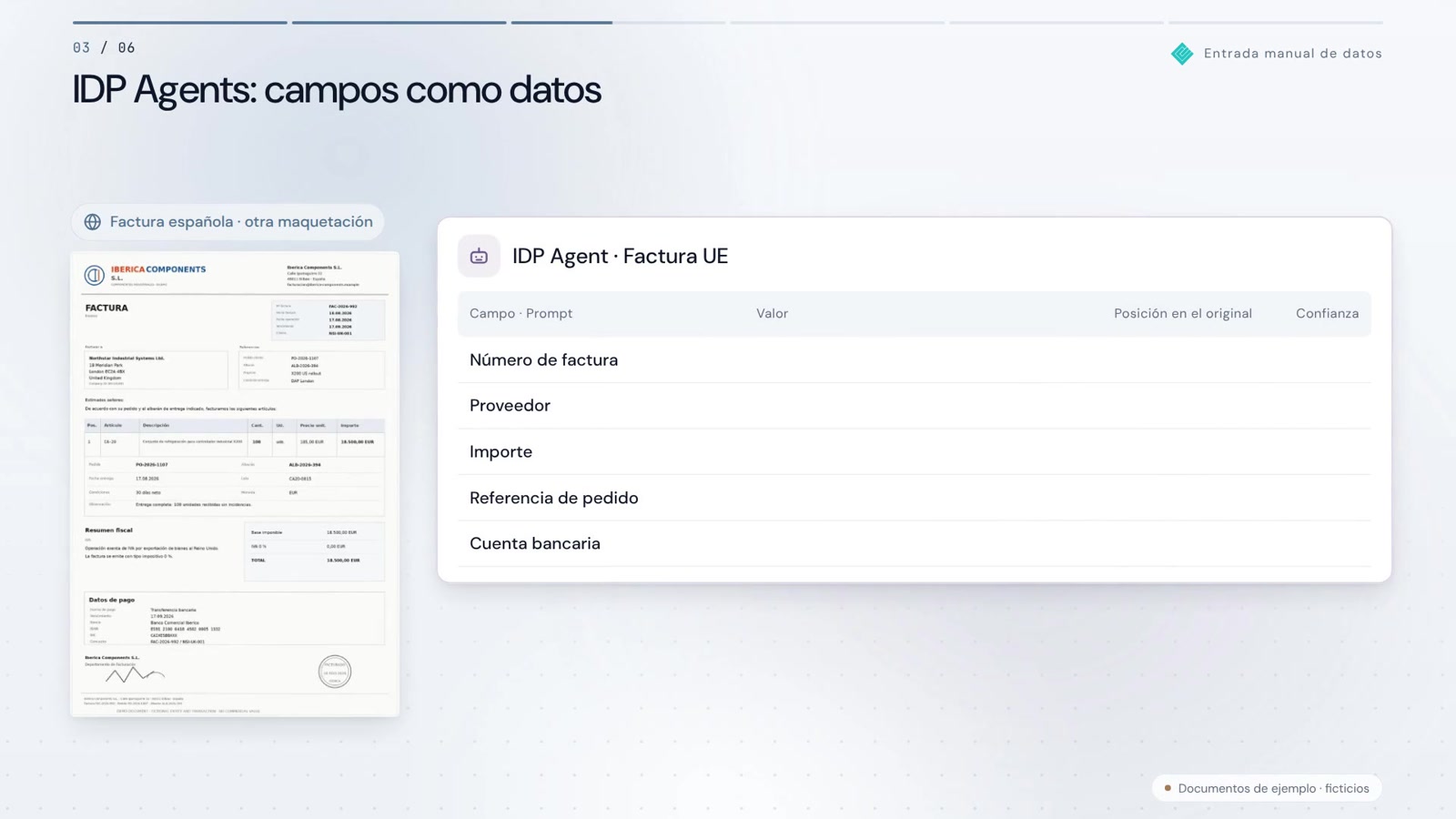Select the Número de factura row
Image resolution: width=1456 pixels, height=819 pixels.
coord(914,360)
